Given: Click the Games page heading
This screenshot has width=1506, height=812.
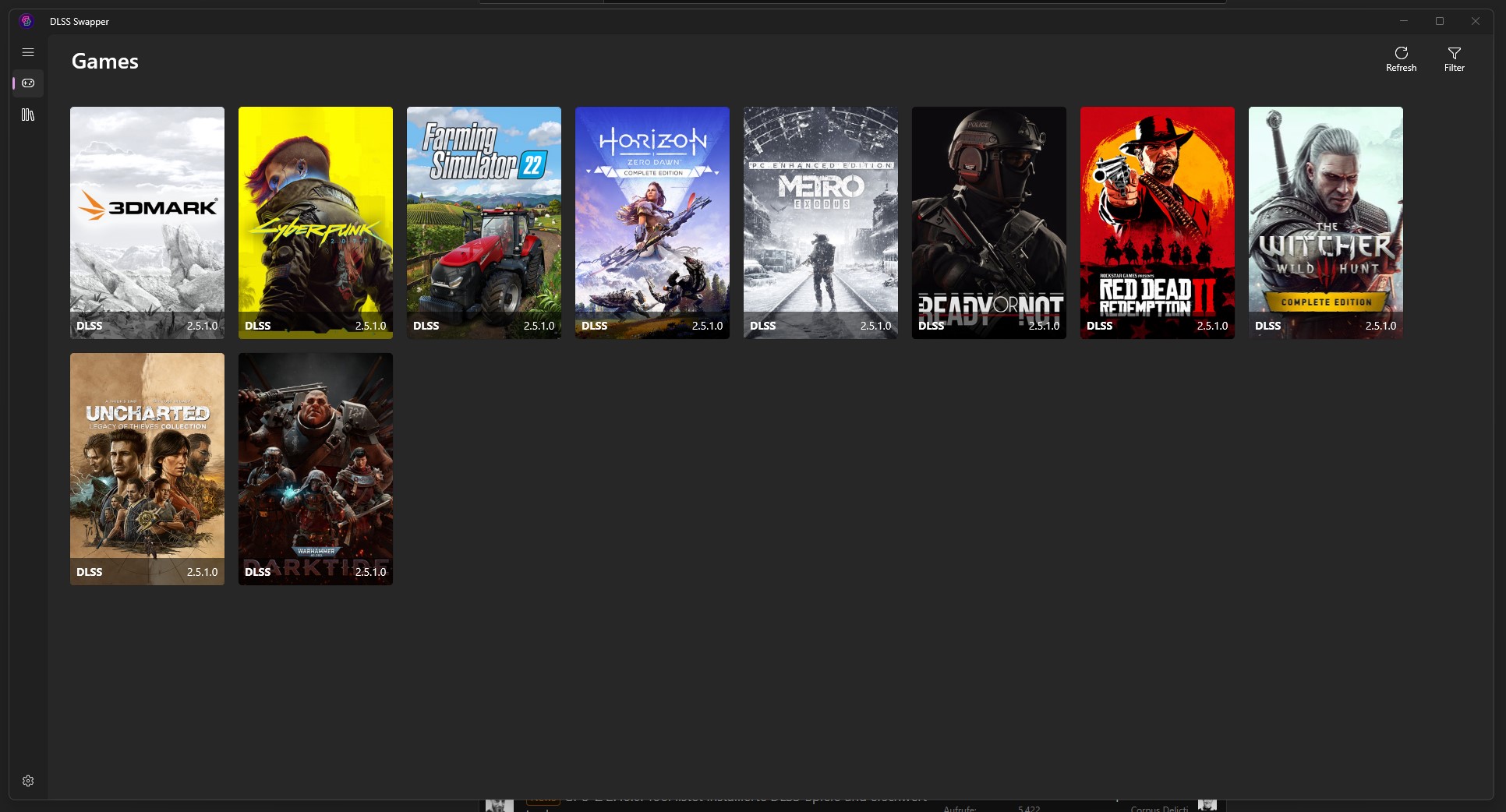Looking at the screenshot, I should (105, 62).
